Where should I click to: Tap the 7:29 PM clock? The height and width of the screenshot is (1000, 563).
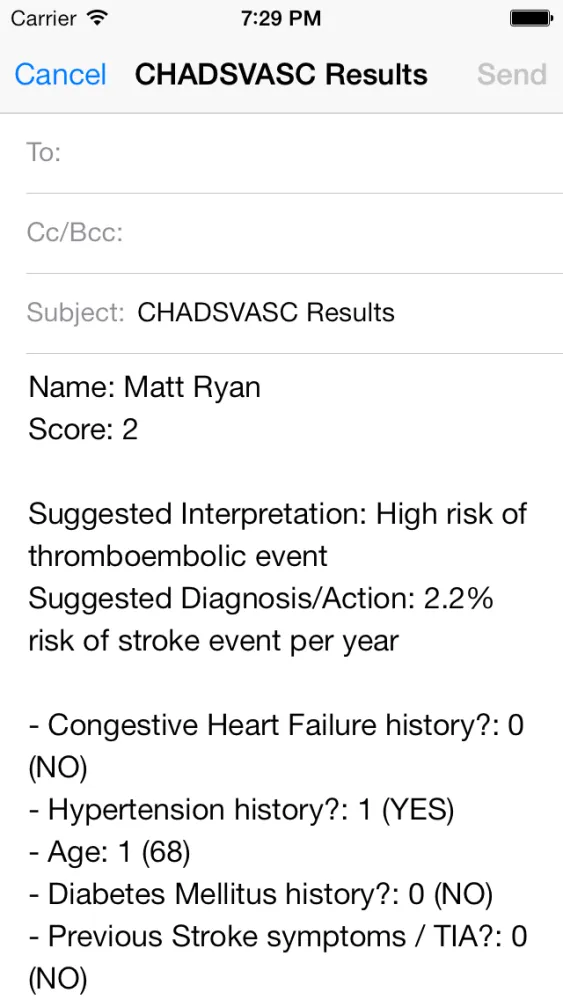click(x=281, y=18)
